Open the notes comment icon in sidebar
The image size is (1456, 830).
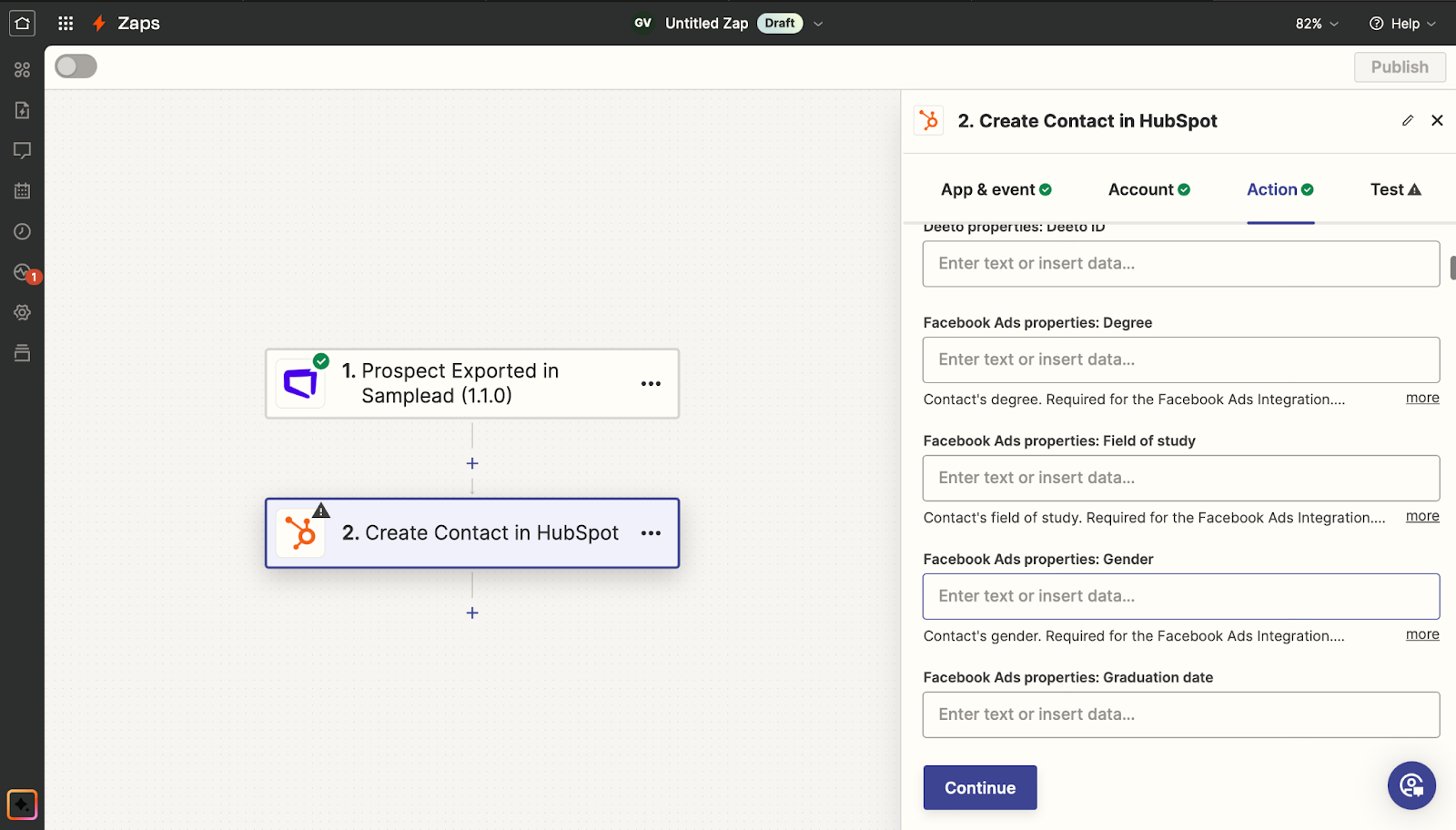tap(22, 150)
